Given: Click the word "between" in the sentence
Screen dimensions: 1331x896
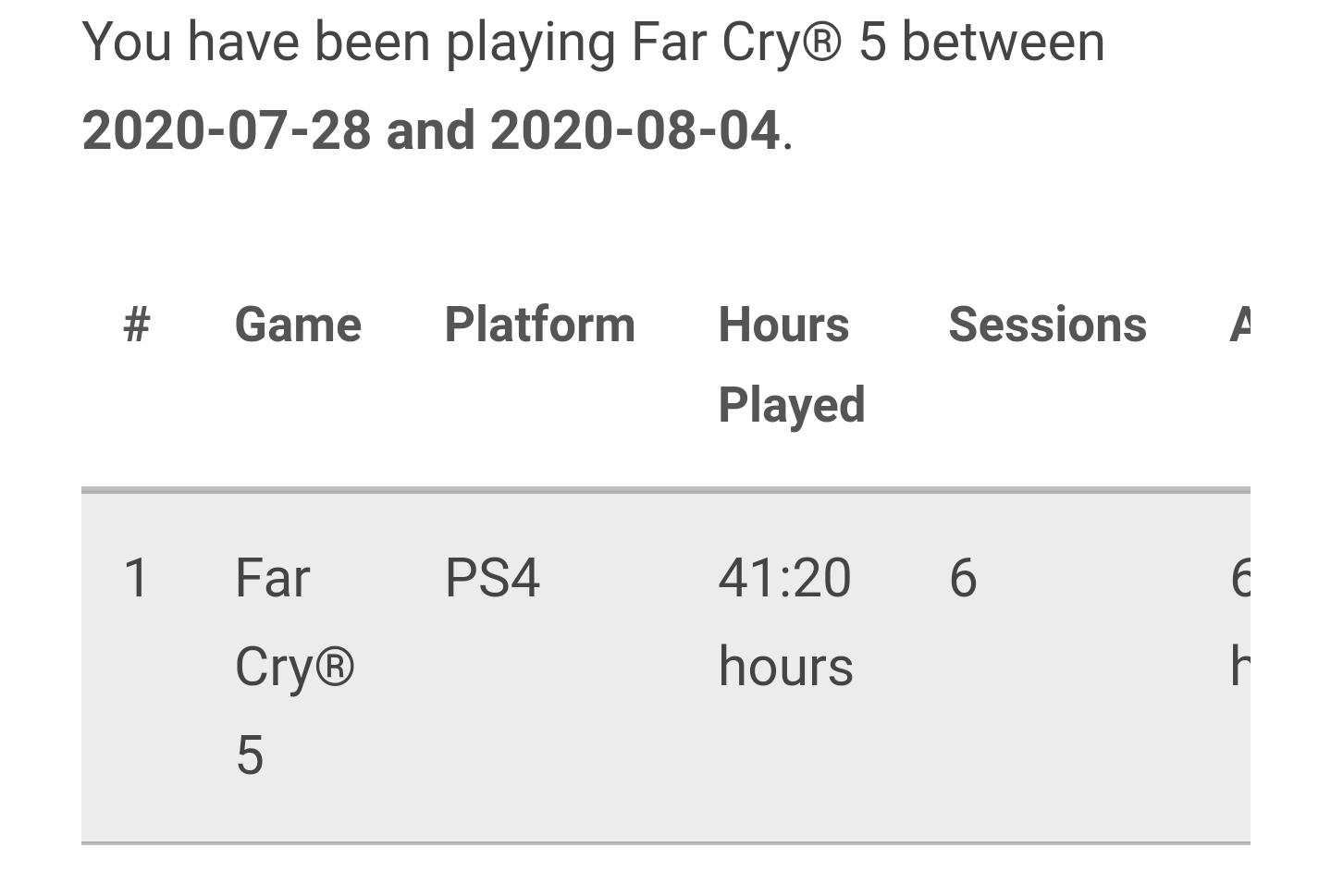Looking at the screenshot, I should click(x=1003, y=43).
